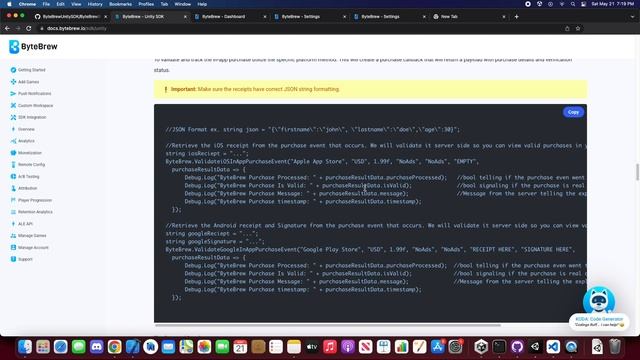Image resolution: width=640 pixels, height=360 pixels.
Task: Open Discord from the Dock
Action: pyautogui.click(x=96, y=347)
